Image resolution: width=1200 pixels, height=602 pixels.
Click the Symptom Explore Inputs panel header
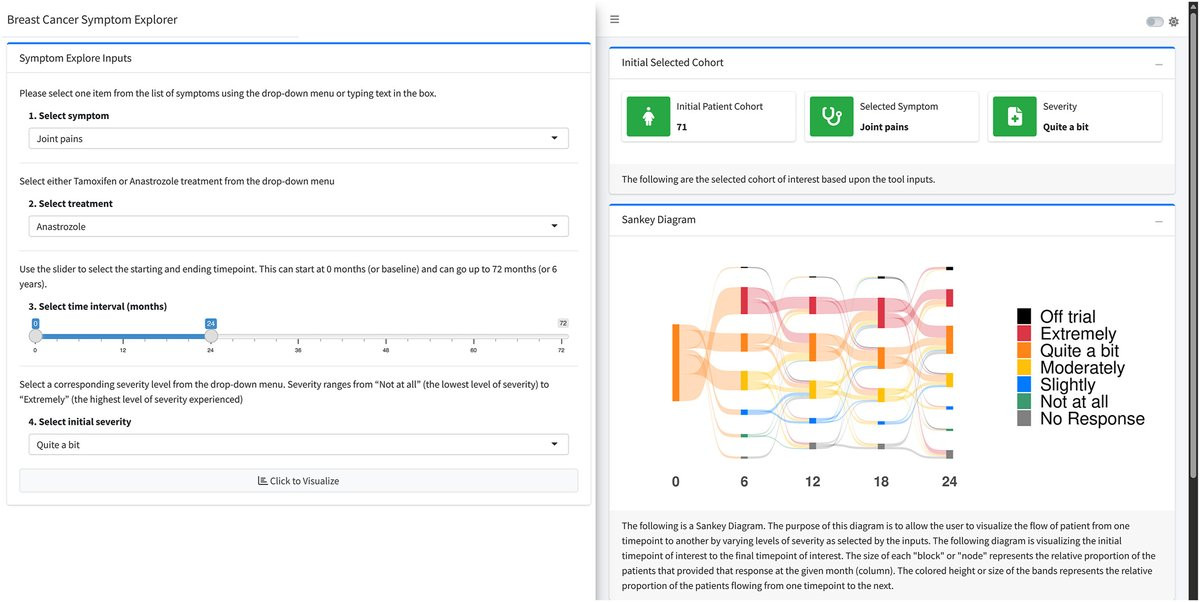(x=298, y=59)
